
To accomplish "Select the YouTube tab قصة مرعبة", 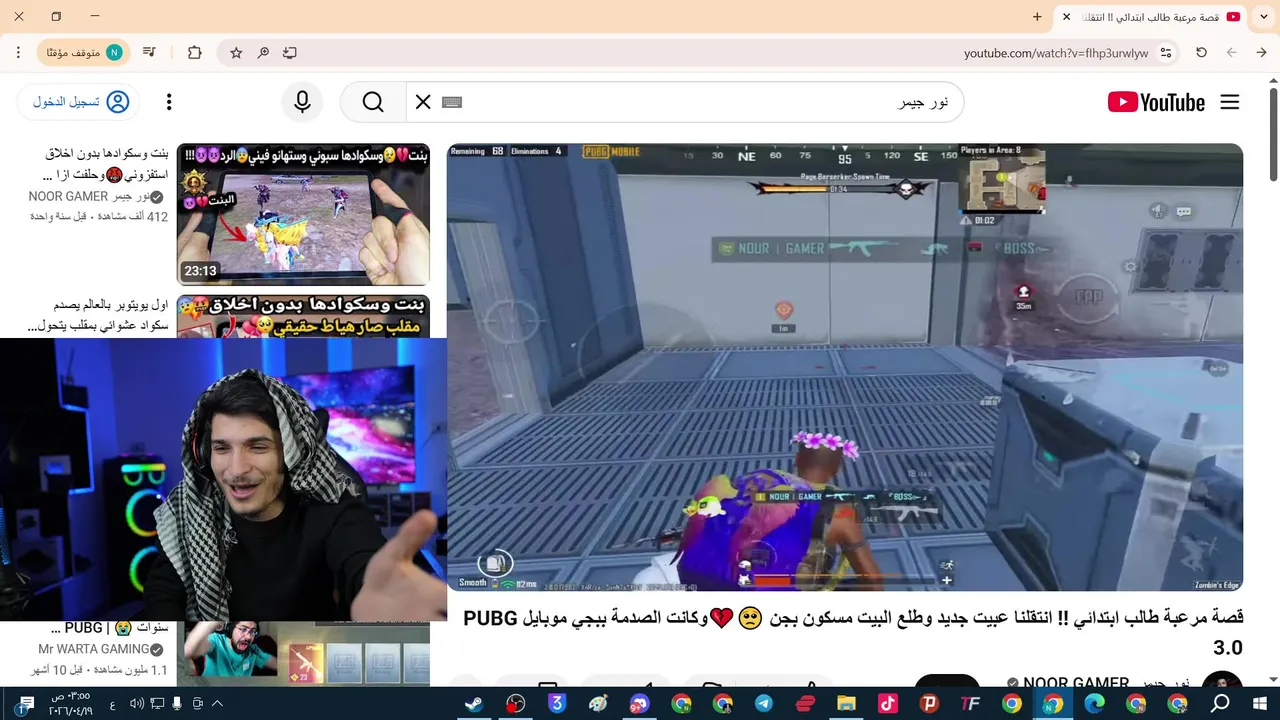I will (1150, 17).
